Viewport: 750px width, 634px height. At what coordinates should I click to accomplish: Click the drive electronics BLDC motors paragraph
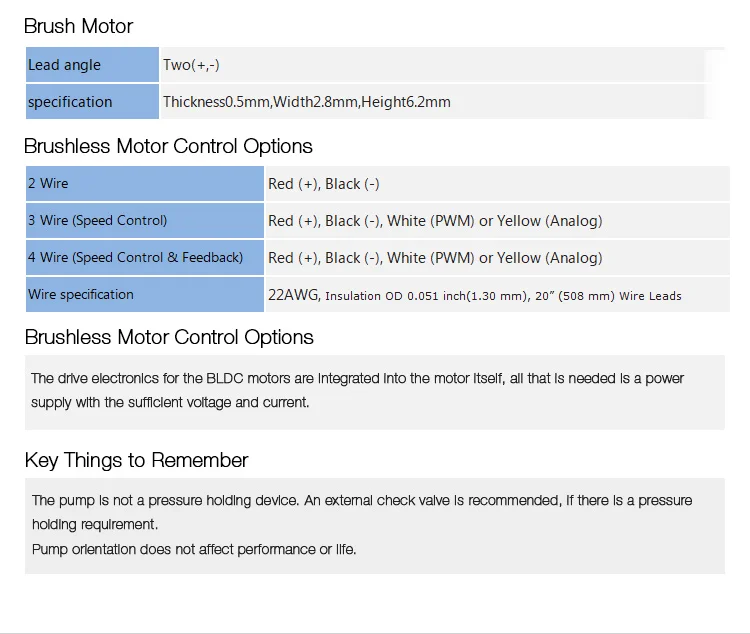[357, 390]
